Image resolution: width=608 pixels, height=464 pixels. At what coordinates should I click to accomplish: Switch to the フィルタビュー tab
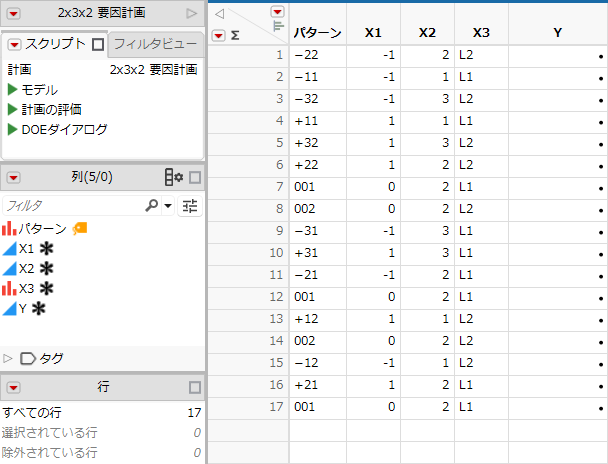[155, 44]
